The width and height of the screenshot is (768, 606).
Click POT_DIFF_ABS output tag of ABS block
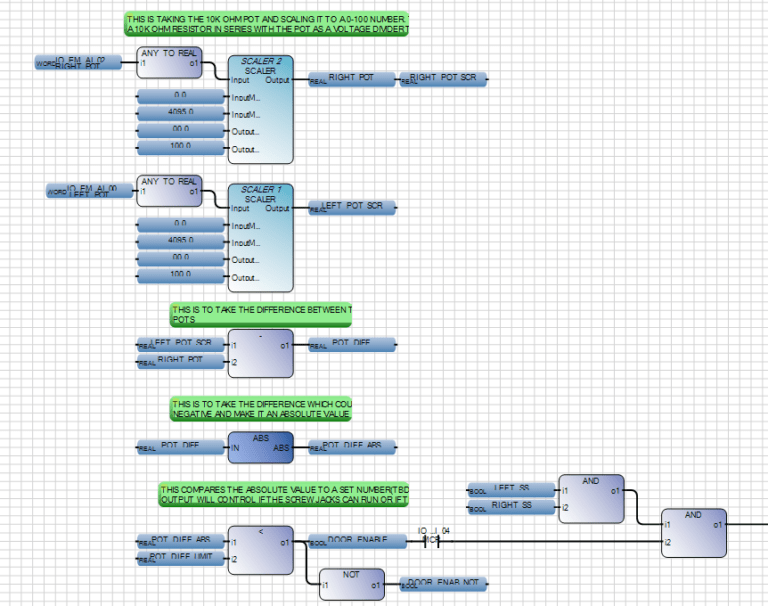pos(352,447)
